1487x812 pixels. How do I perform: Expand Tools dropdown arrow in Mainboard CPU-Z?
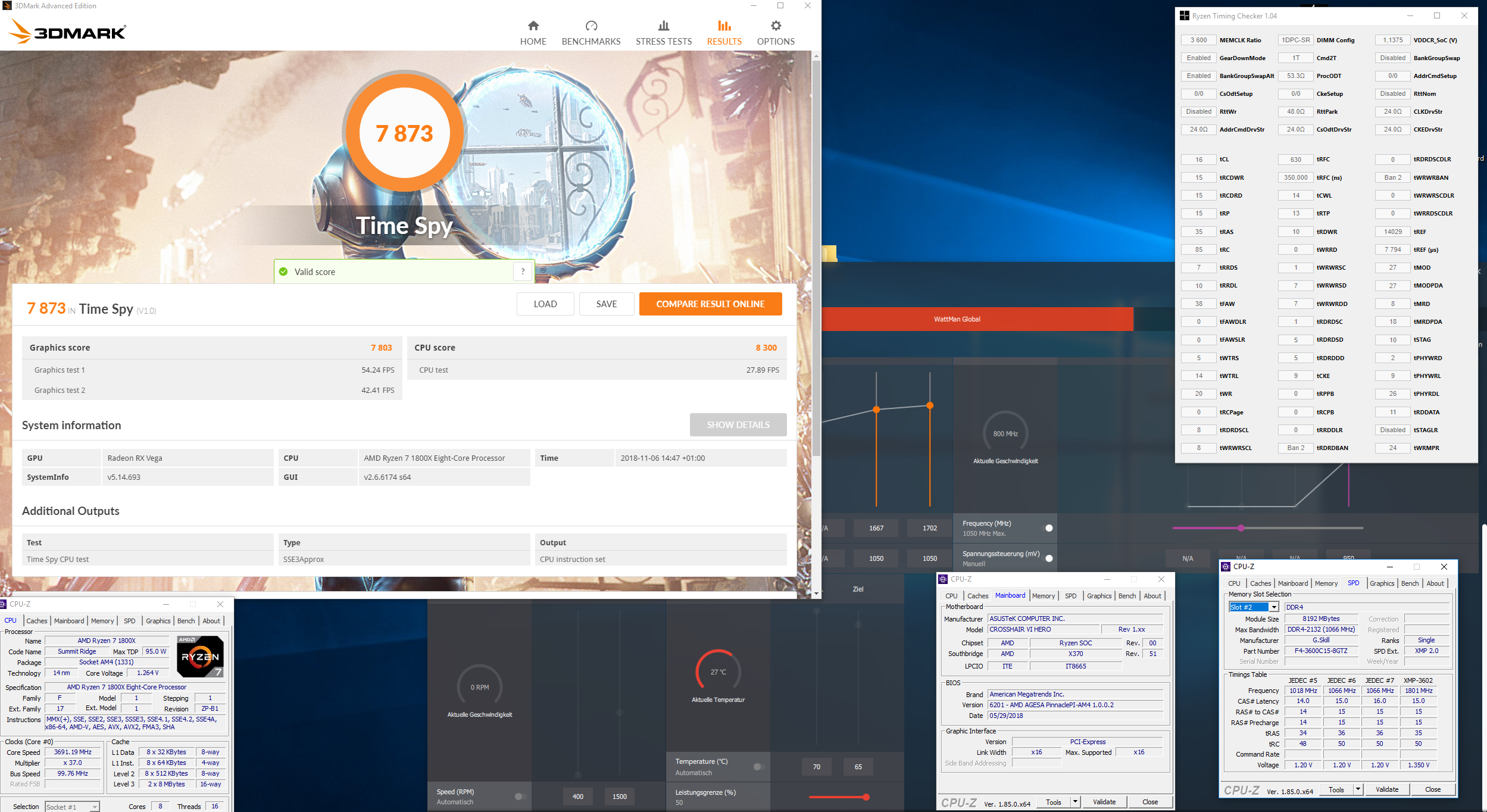[1075, 802]
